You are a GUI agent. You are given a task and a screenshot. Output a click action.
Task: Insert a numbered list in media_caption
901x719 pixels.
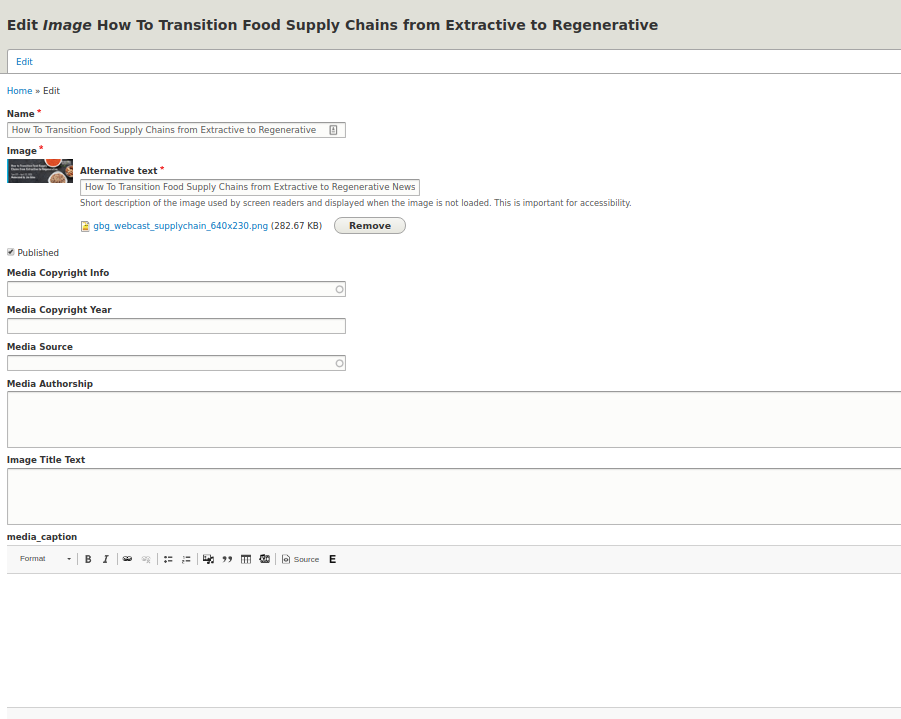coord(186,558)
